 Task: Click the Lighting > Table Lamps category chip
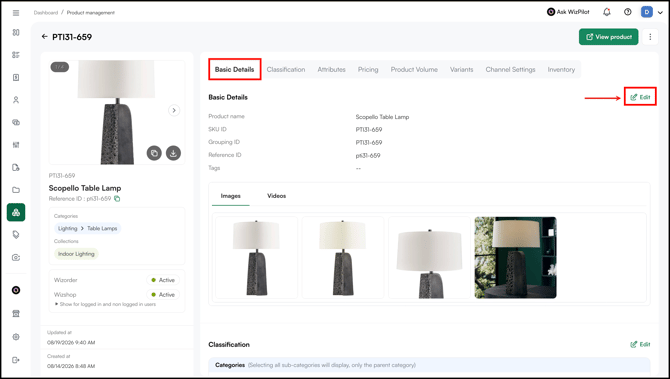coord(88,229)
